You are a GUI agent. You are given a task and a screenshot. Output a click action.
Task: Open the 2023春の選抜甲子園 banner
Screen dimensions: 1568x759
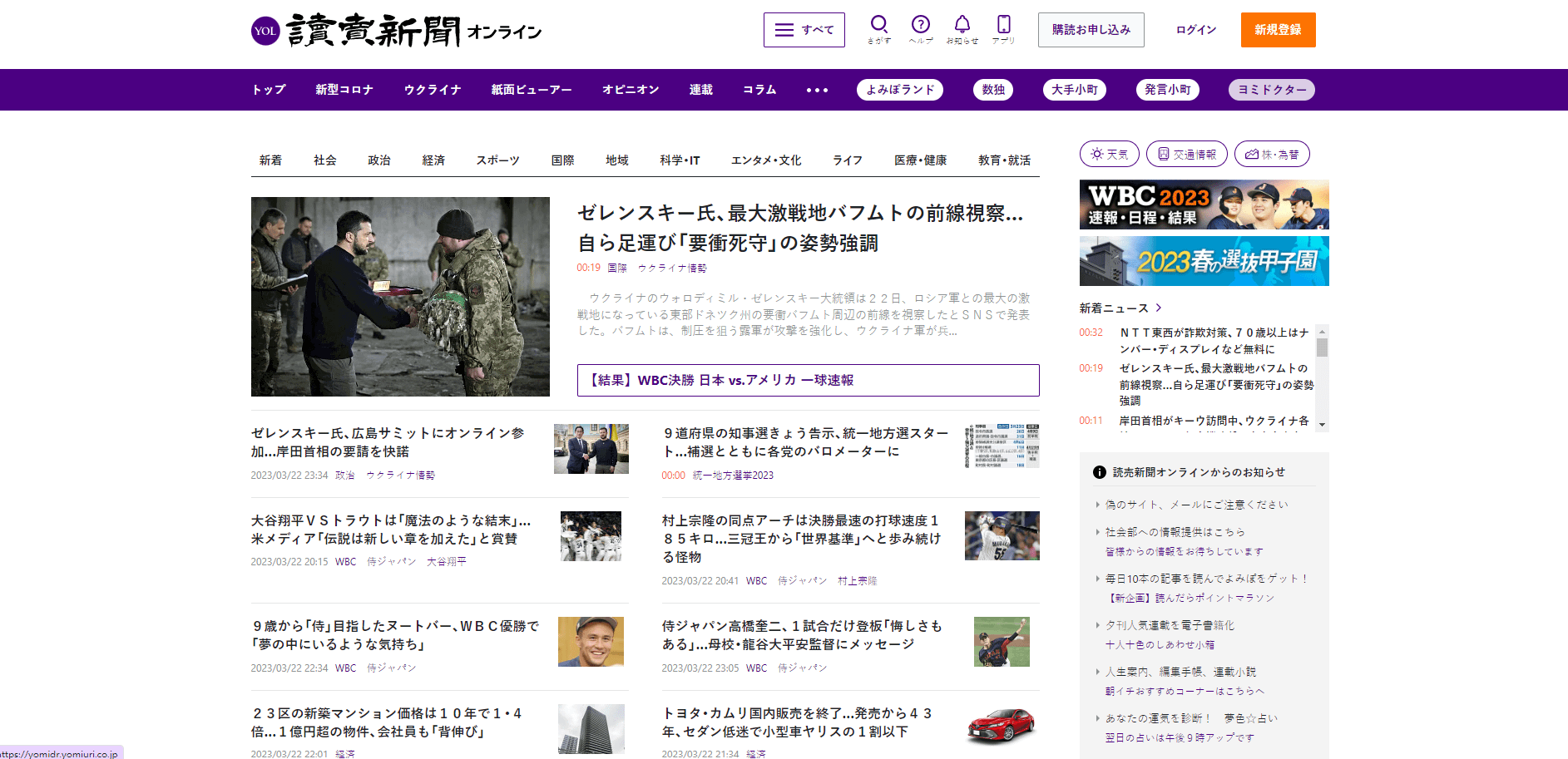1204,261
